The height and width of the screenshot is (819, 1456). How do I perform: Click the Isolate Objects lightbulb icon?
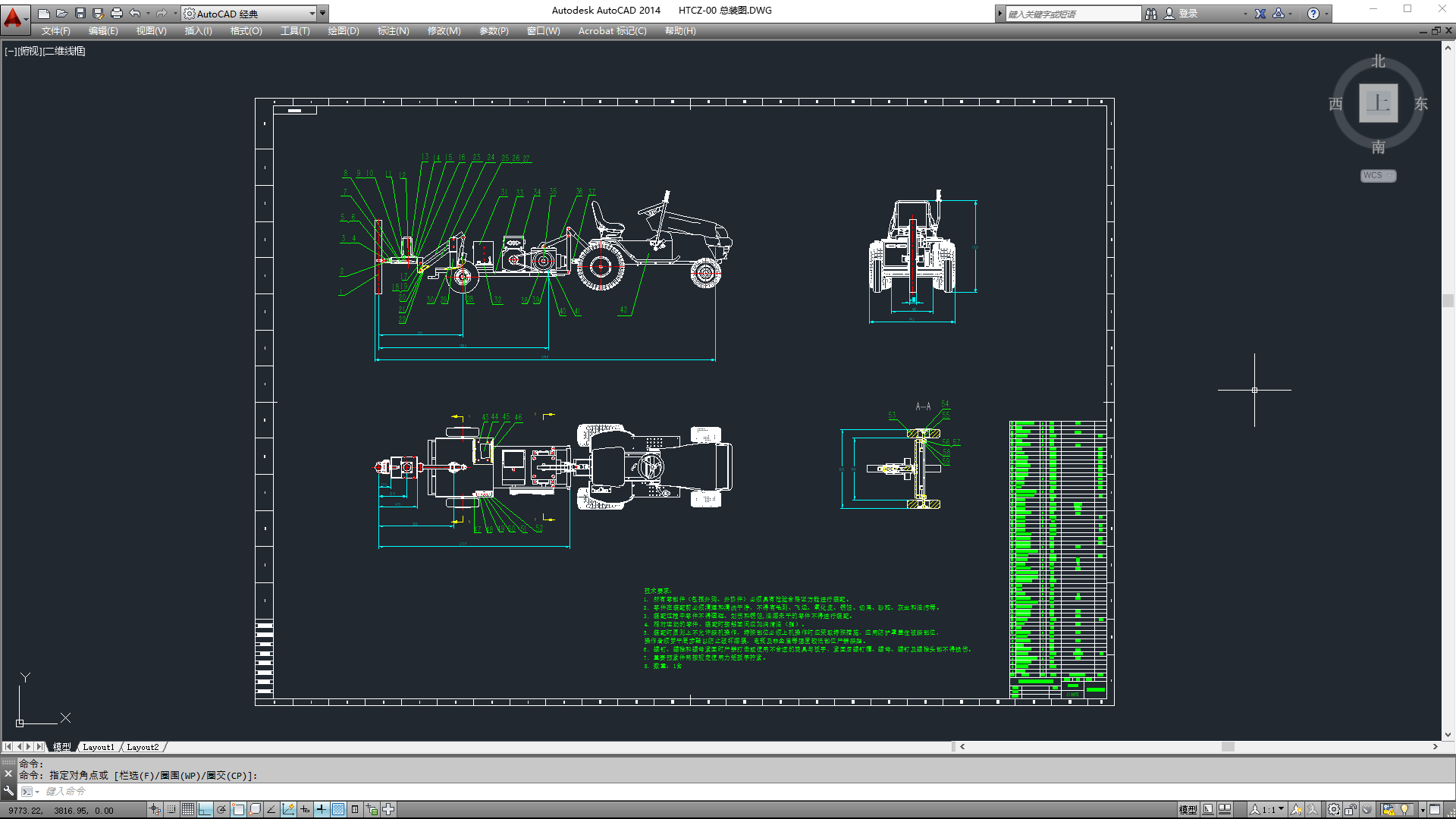(x=1405, y=809)
